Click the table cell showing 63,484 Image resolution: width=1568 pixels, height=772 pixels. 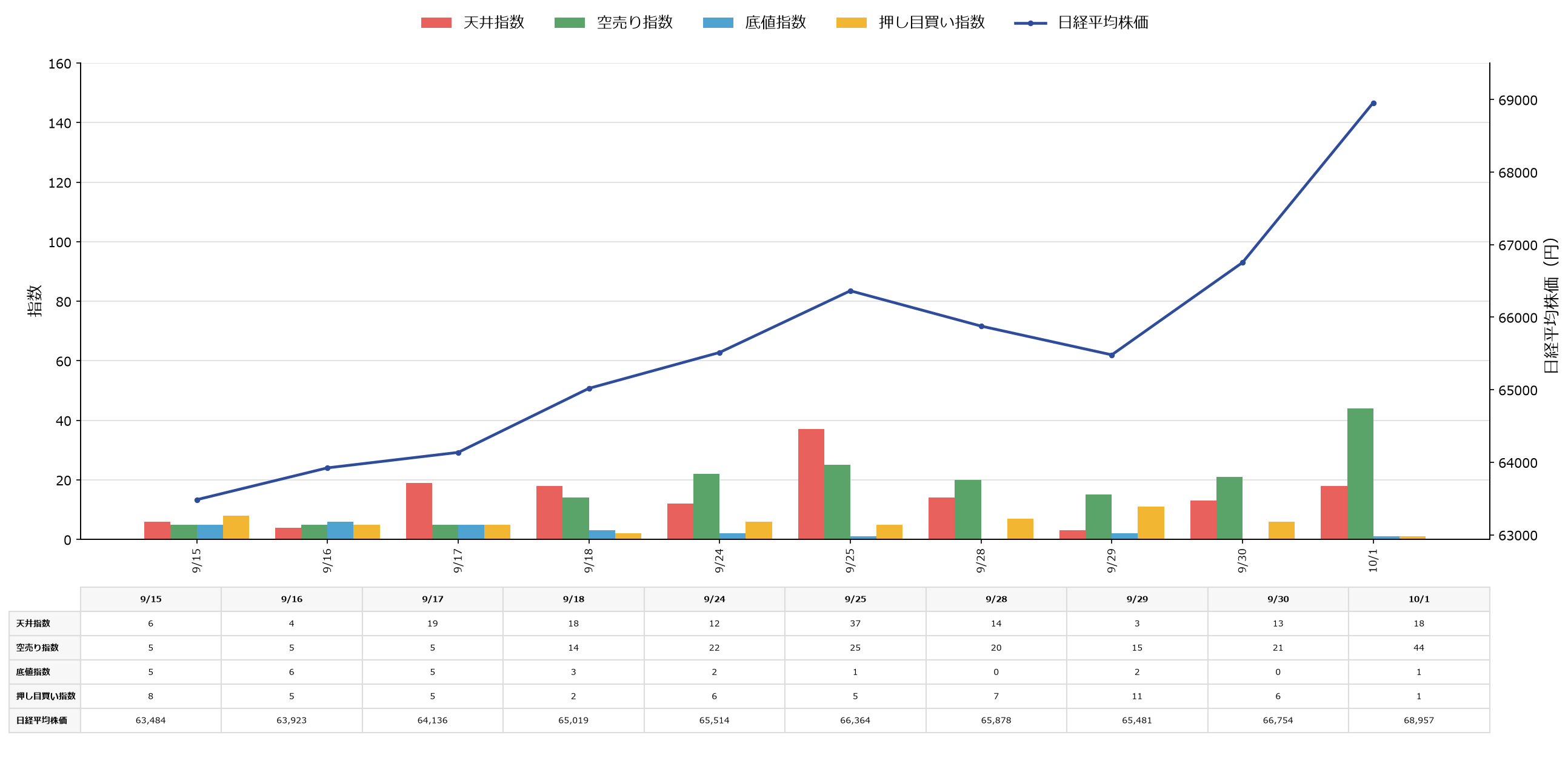pyautogui.click(x=151, y=720)
